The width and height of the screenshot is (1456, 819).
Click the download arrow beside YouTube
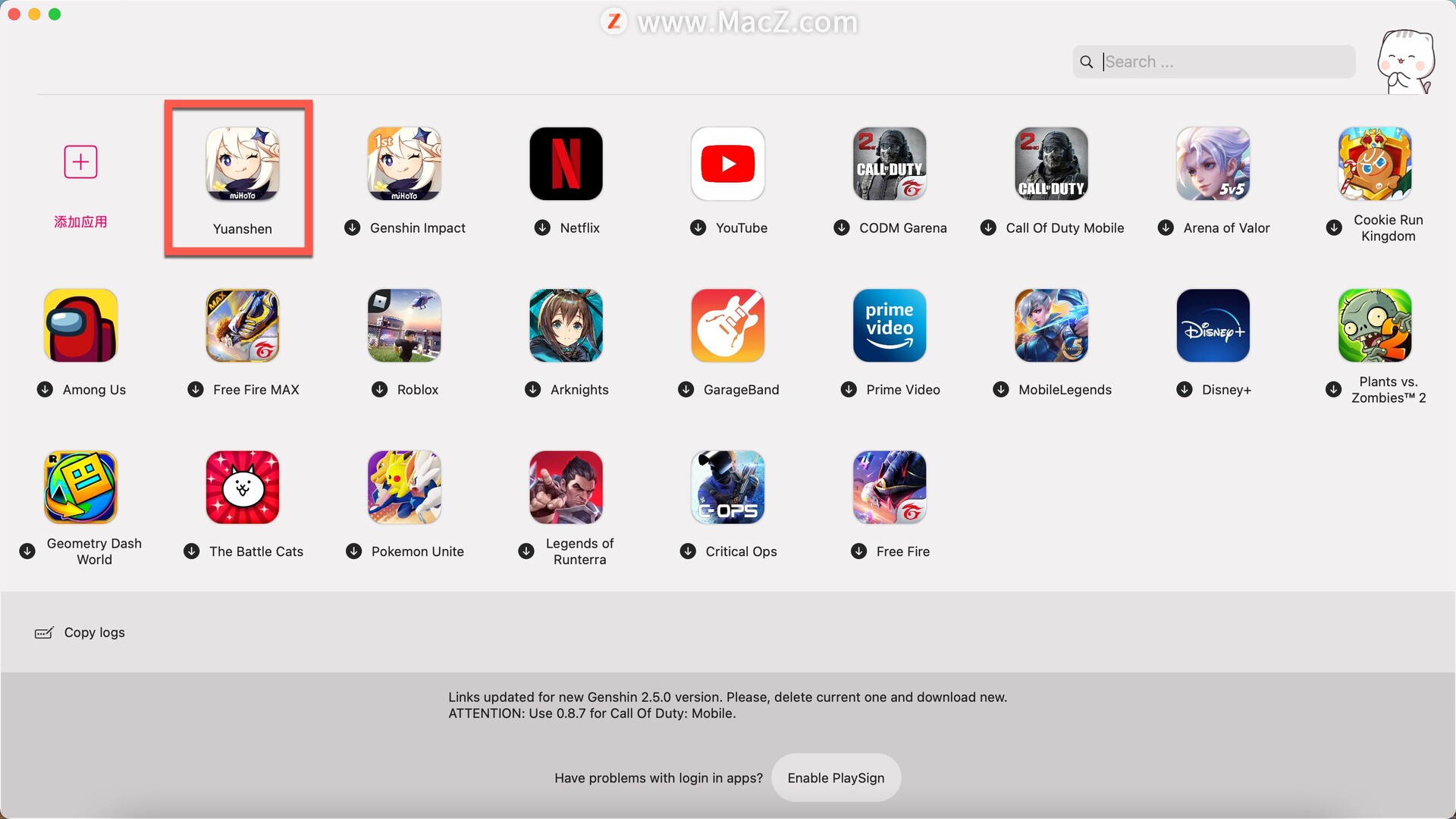click(x=698, y=227)
